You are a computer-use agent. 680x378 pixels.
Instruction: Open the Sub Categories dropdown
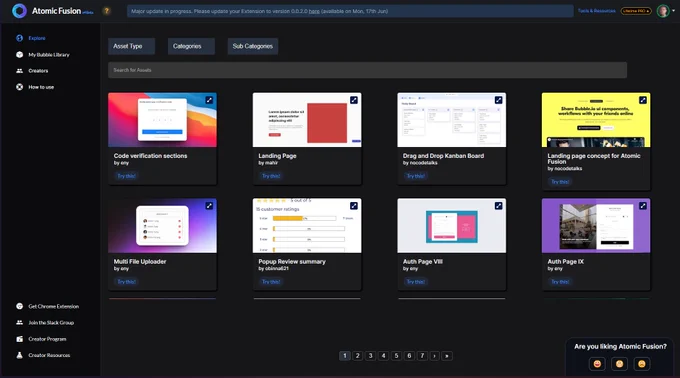253,46
